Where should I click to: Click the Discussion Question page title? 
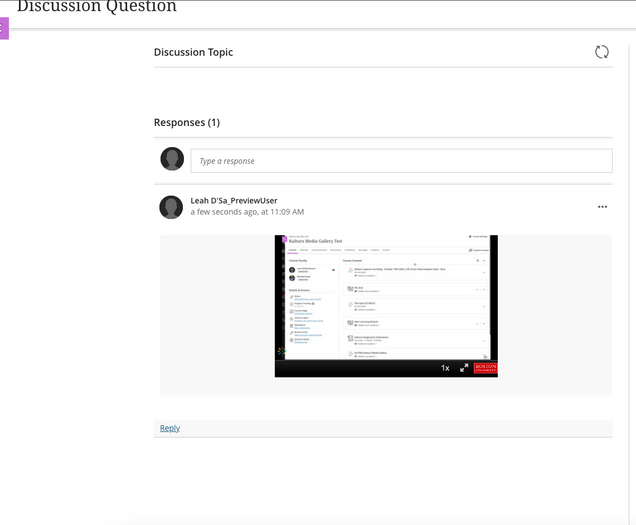(x=97, y=6)
